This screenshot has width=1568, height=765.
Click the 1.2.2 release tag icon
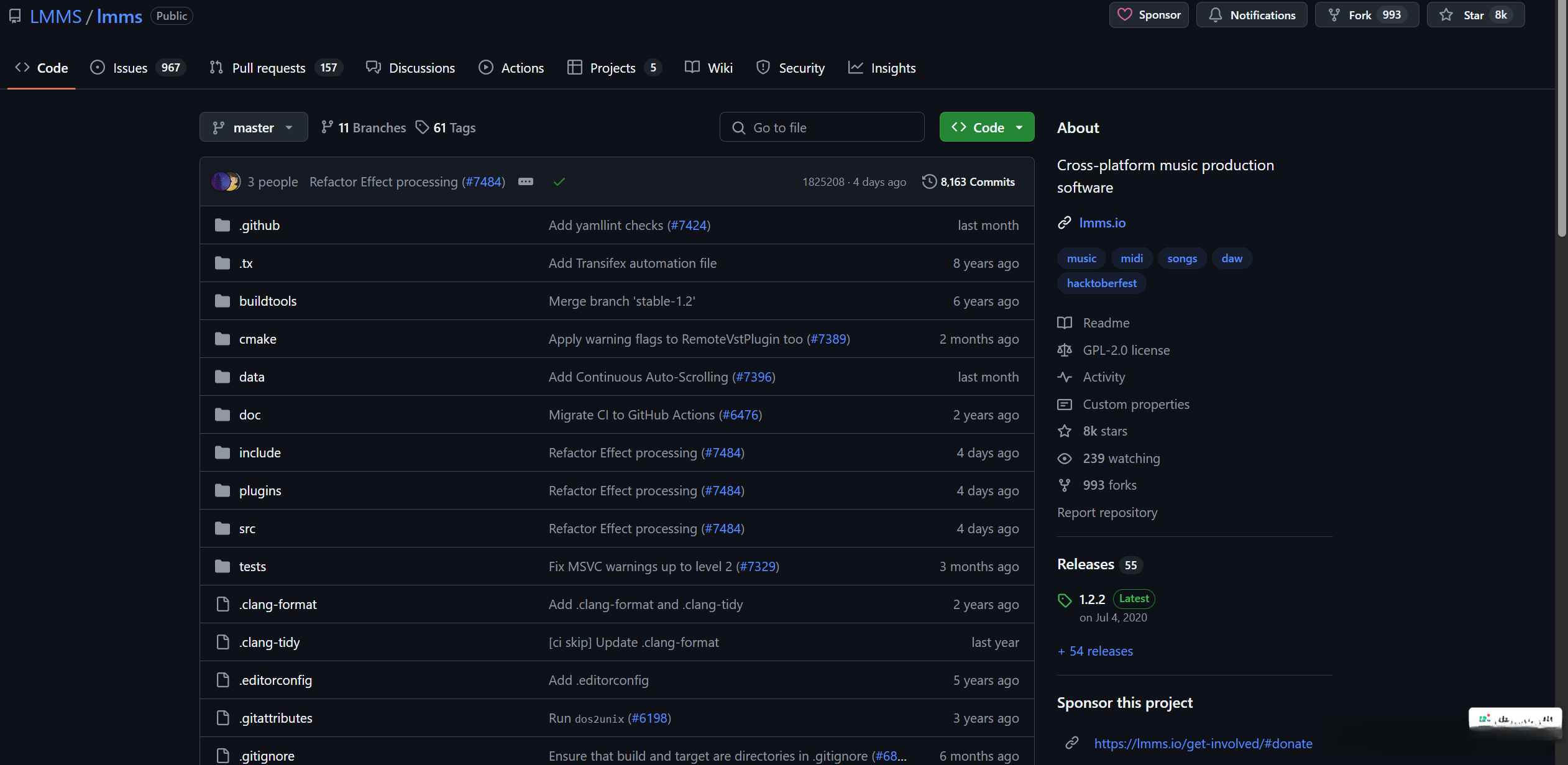pos(1065,600)
